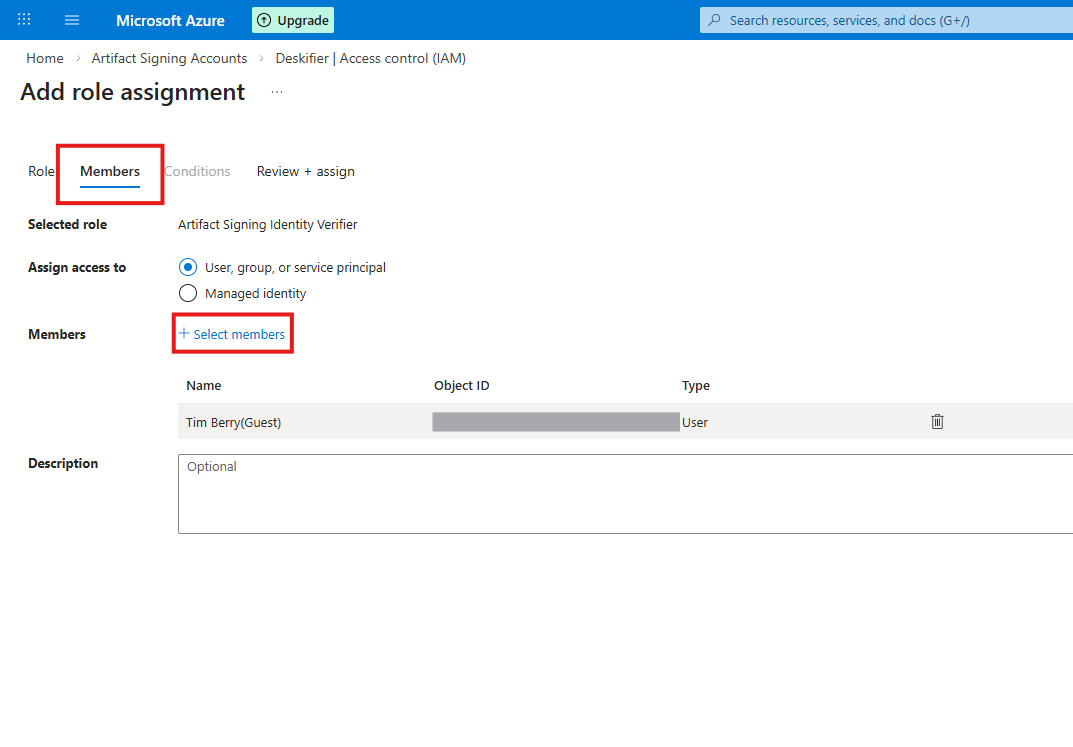Click the User type cell

(695, 422)
